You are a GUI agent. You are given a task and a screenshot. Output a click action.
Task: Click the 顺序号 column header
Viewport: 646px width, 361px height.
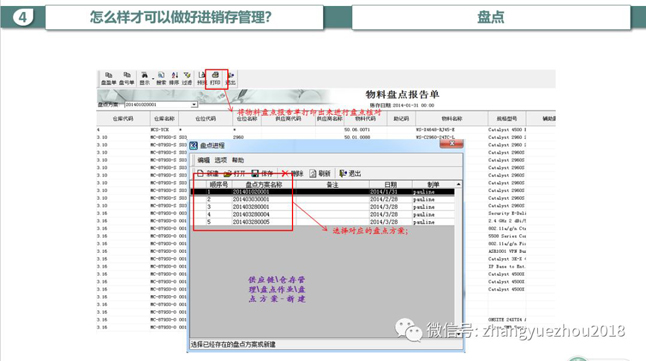coord(218,185)
